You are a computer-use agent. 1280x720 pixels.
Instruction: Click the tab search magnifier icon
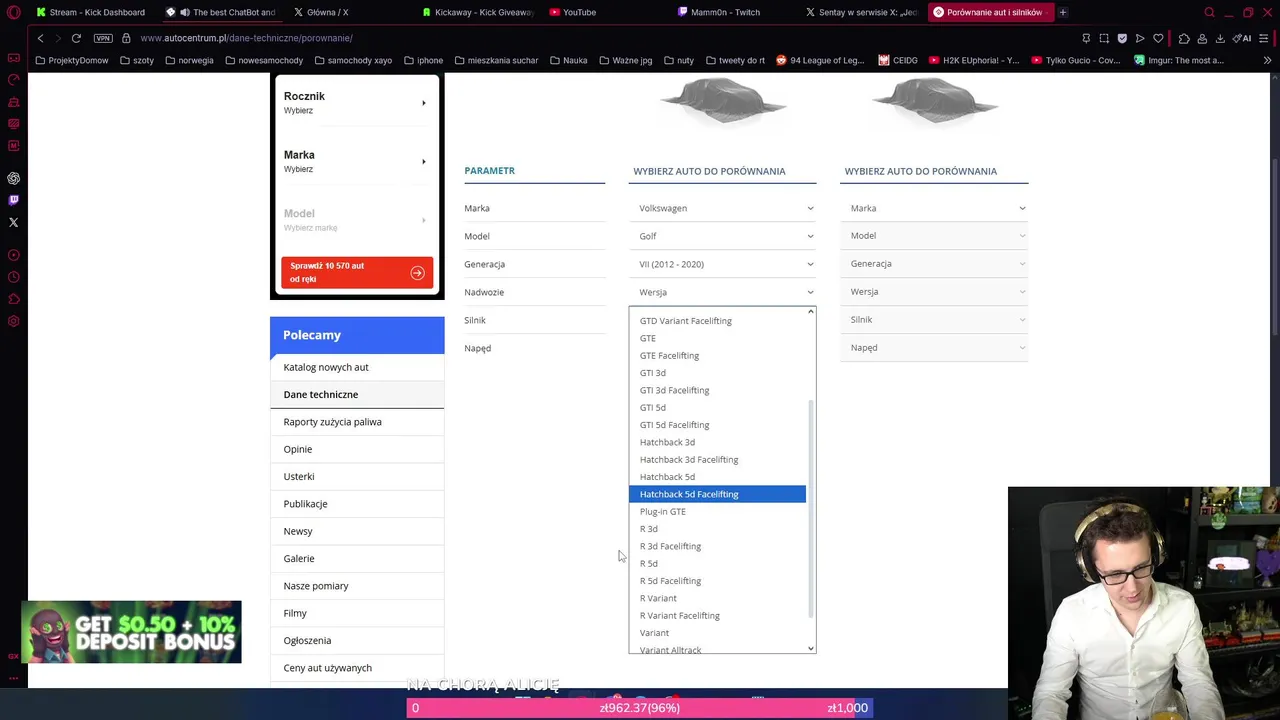coord(1209,12)
